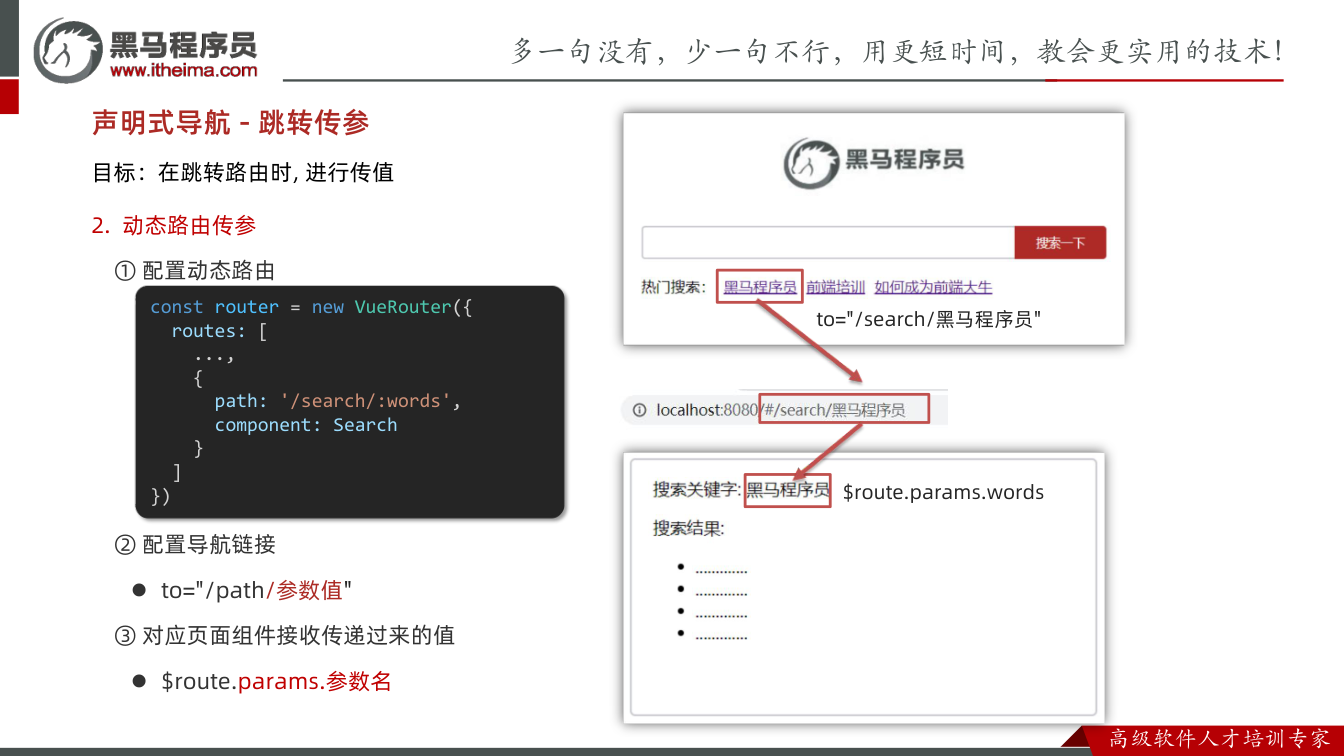Click the "热门搜索:" label

pos(674,287)
